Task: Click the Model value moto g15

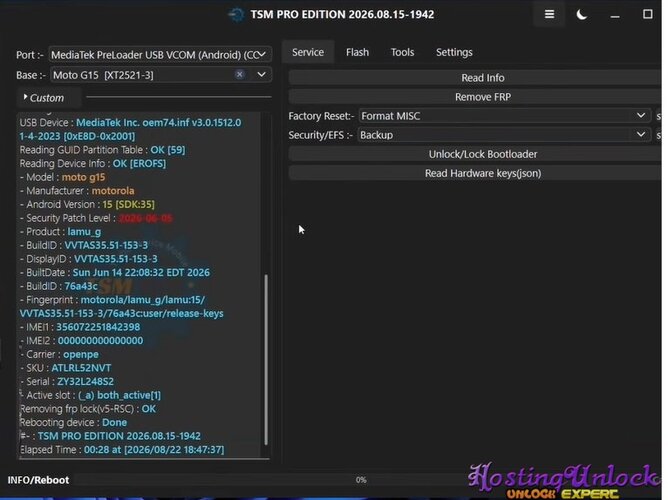Action: [x=84, y=177]
